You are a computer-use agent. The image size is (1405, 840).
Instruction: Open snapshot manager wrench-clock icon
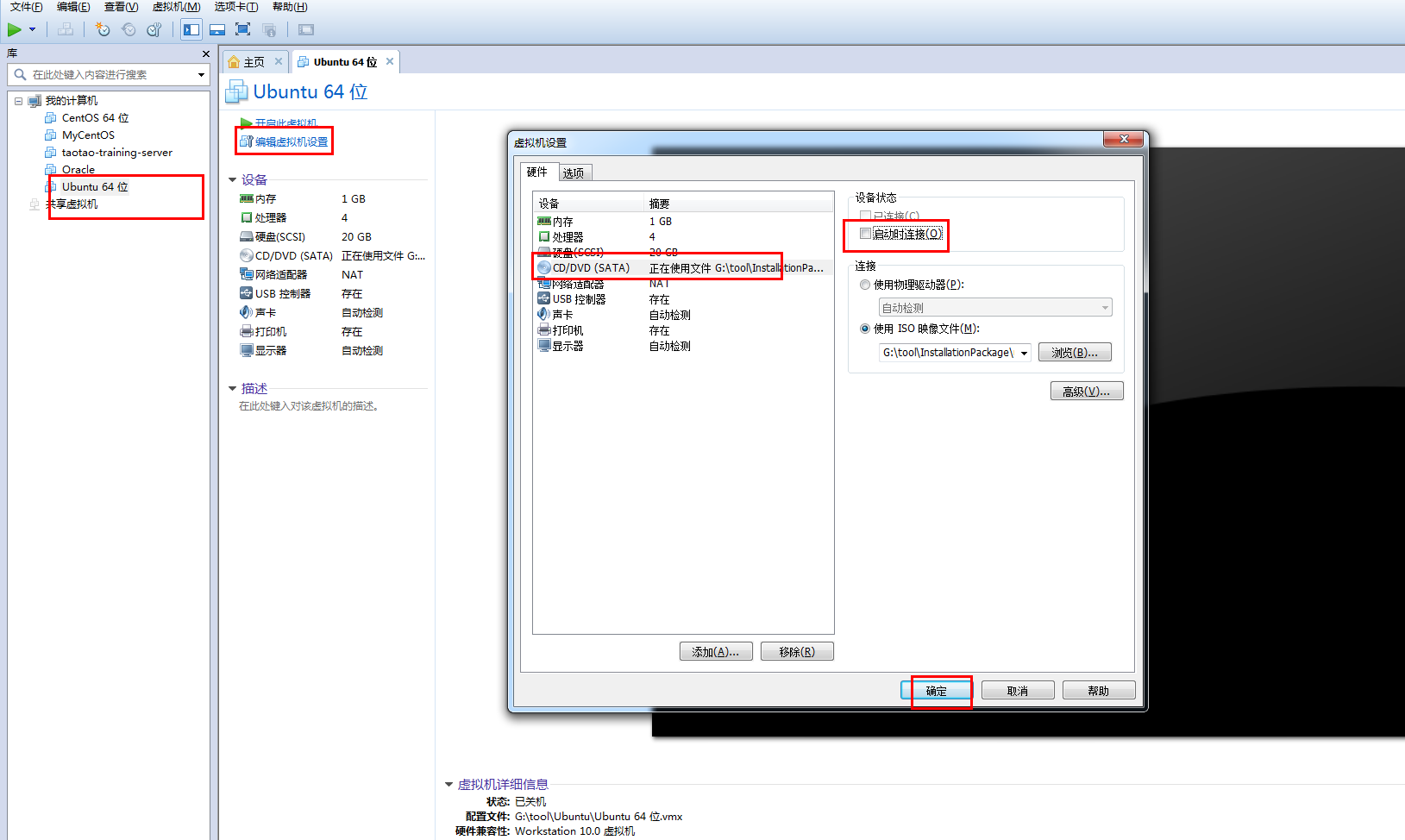coord(154,29)
